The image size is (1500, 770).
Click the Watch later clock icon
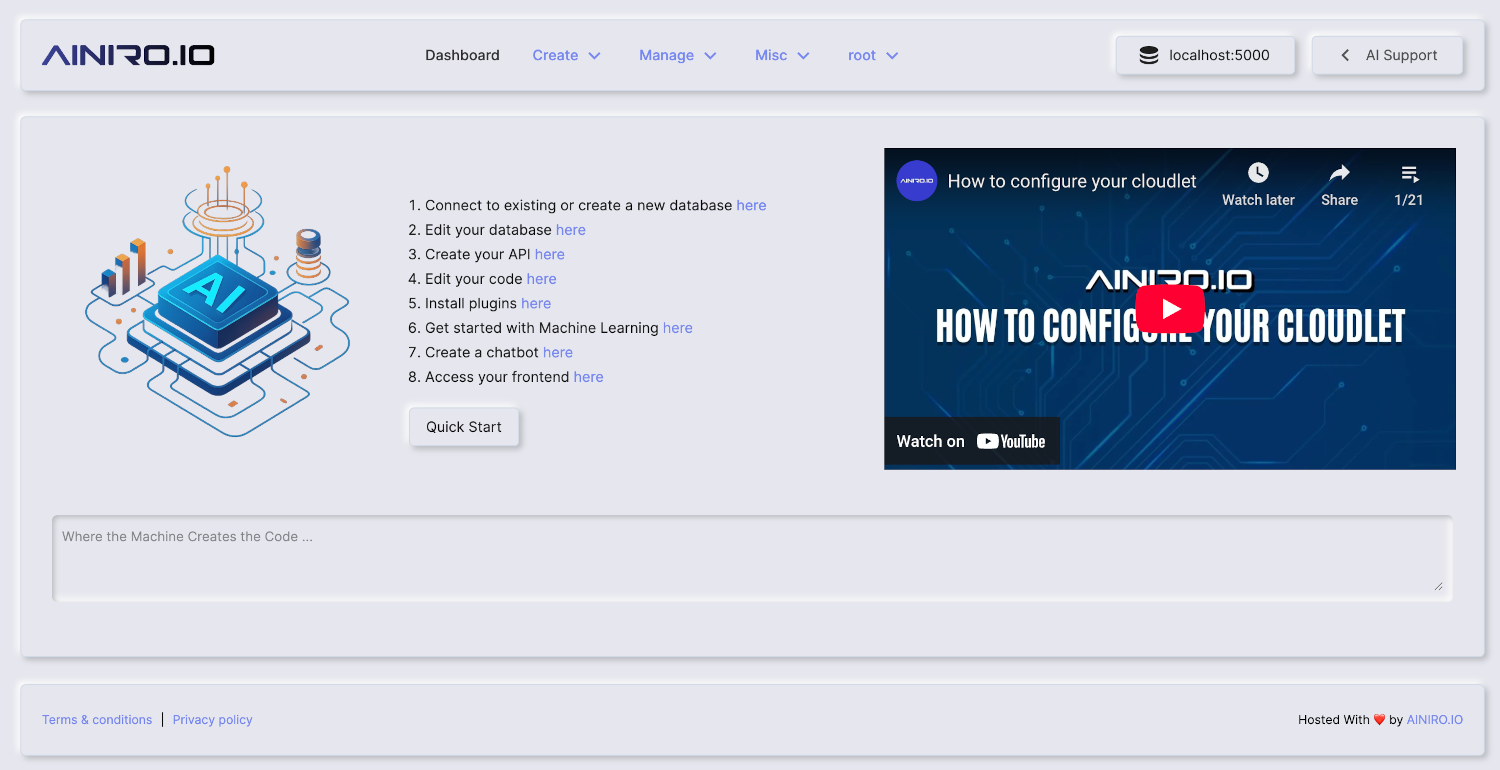pyautogui.click(x=1258, y=173)
